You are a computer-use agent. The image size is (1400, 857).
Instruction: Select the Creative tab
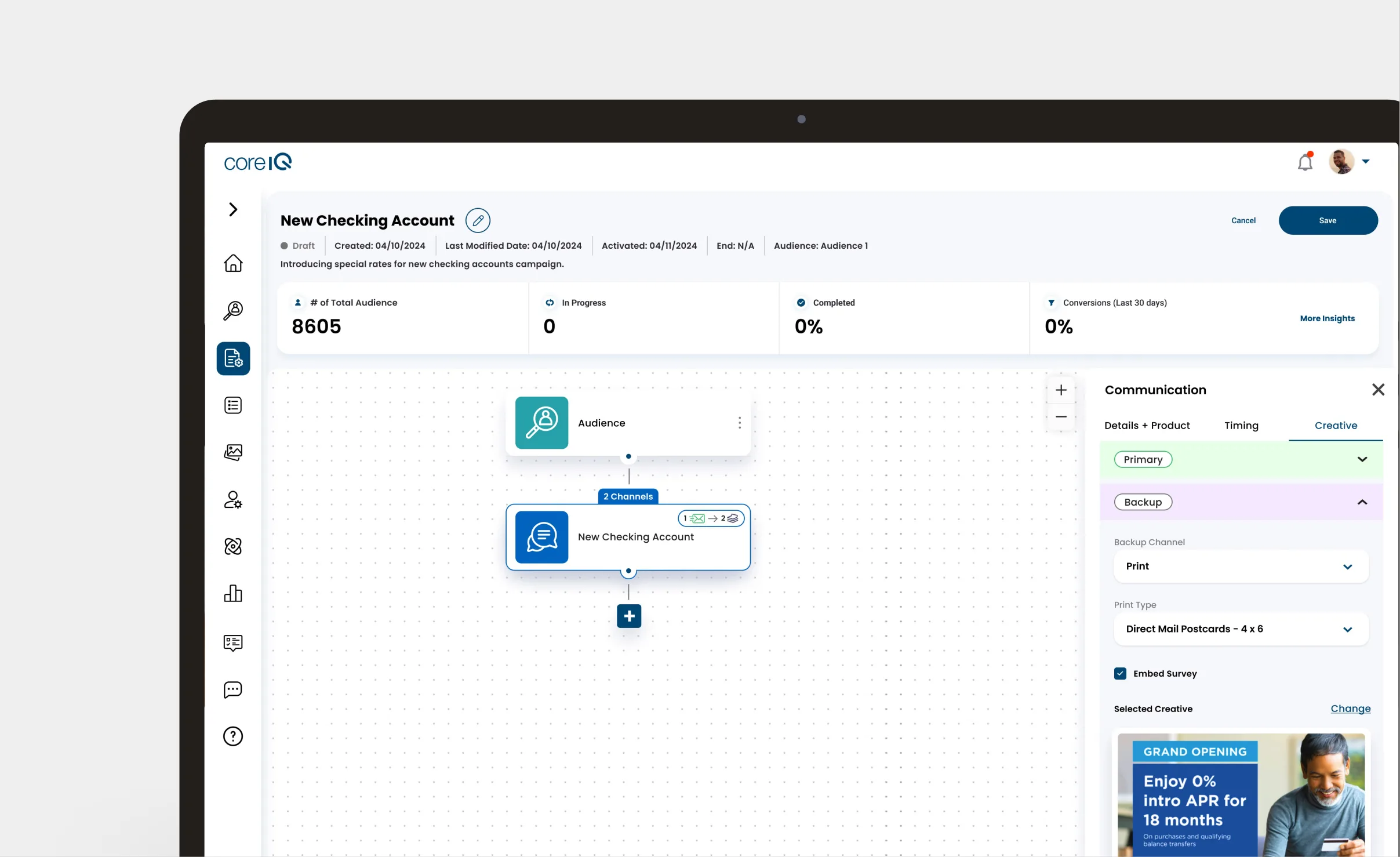(x=1336, y=426)
